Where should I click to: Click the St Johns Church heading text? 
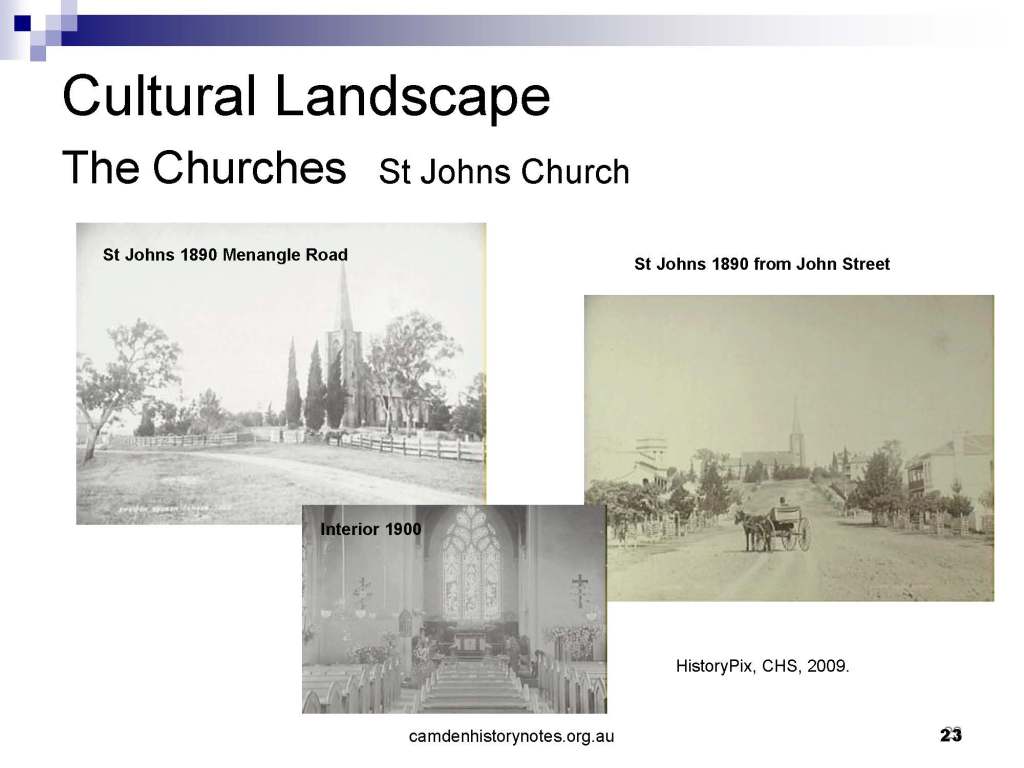click(504, 173)
